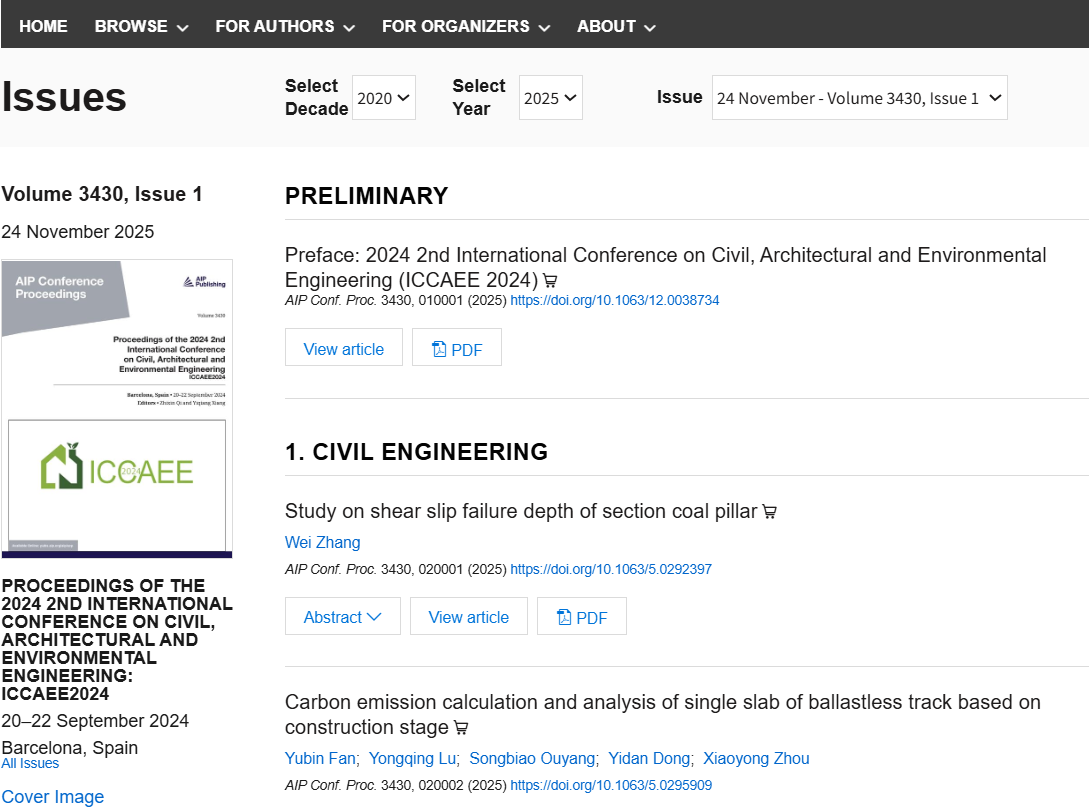The height and width of the screenshot is (810, 1089).
Task: Open the DOI link 10.1063/5.0292397
Action: point(610,569)
